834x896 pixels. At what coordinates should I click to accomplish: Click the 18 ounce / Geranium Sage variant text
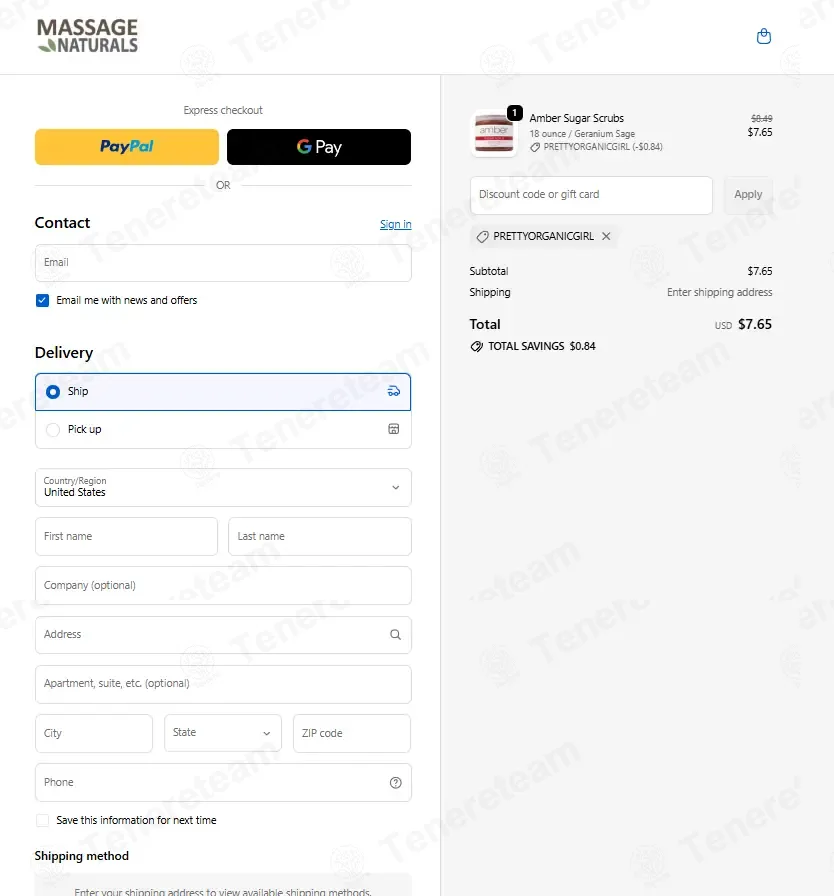click(582, 134)
